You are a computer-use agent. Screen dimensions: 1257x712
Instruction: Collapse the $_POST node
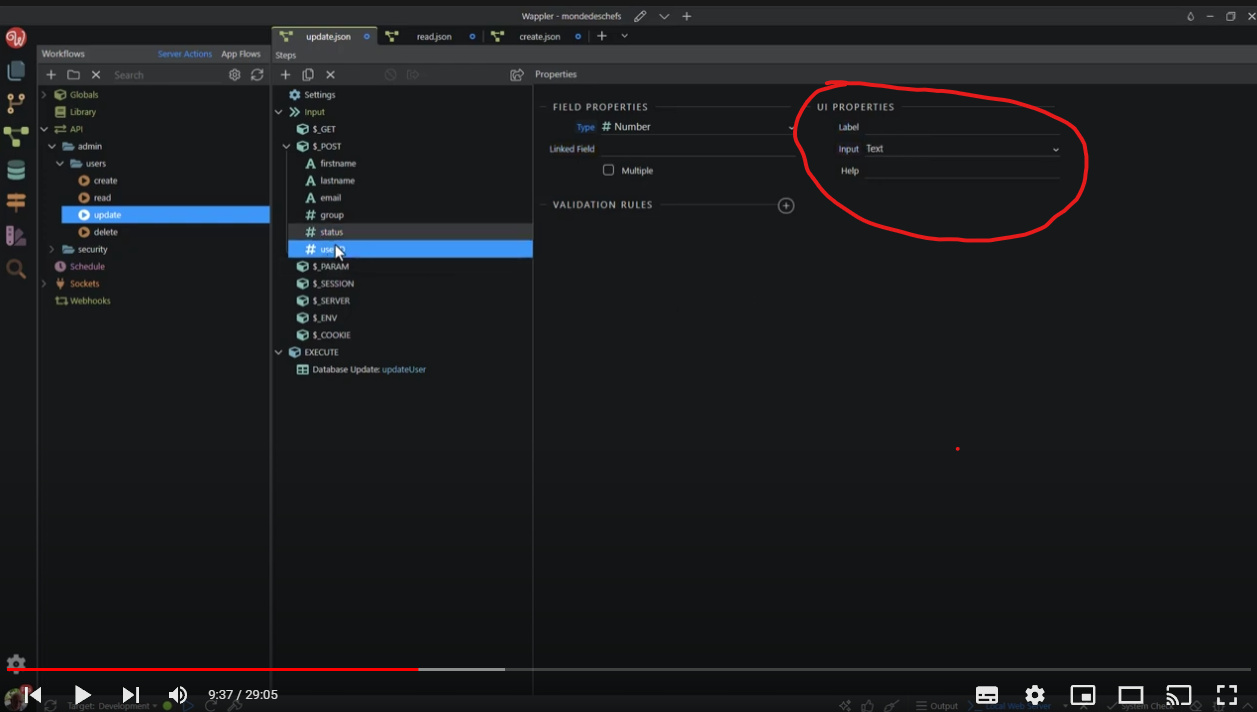(287, 146)
